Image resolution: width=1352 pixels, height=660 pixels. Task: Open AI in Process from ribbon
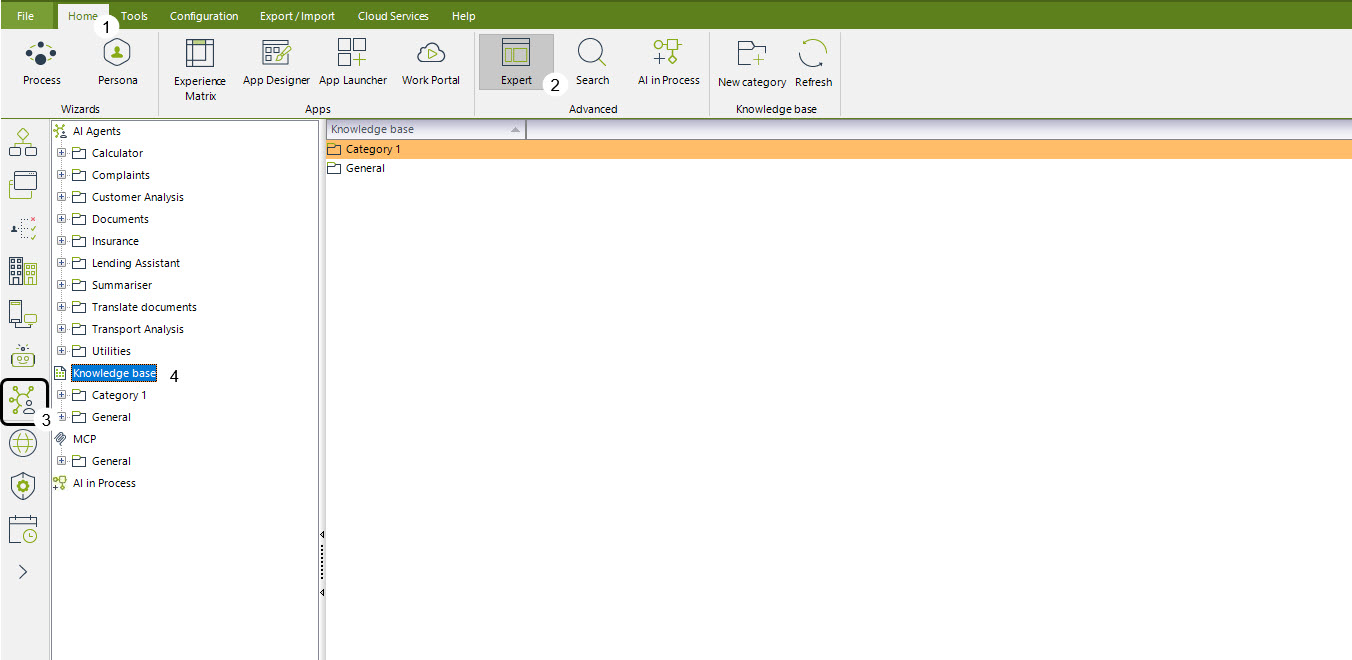point(668,62)
